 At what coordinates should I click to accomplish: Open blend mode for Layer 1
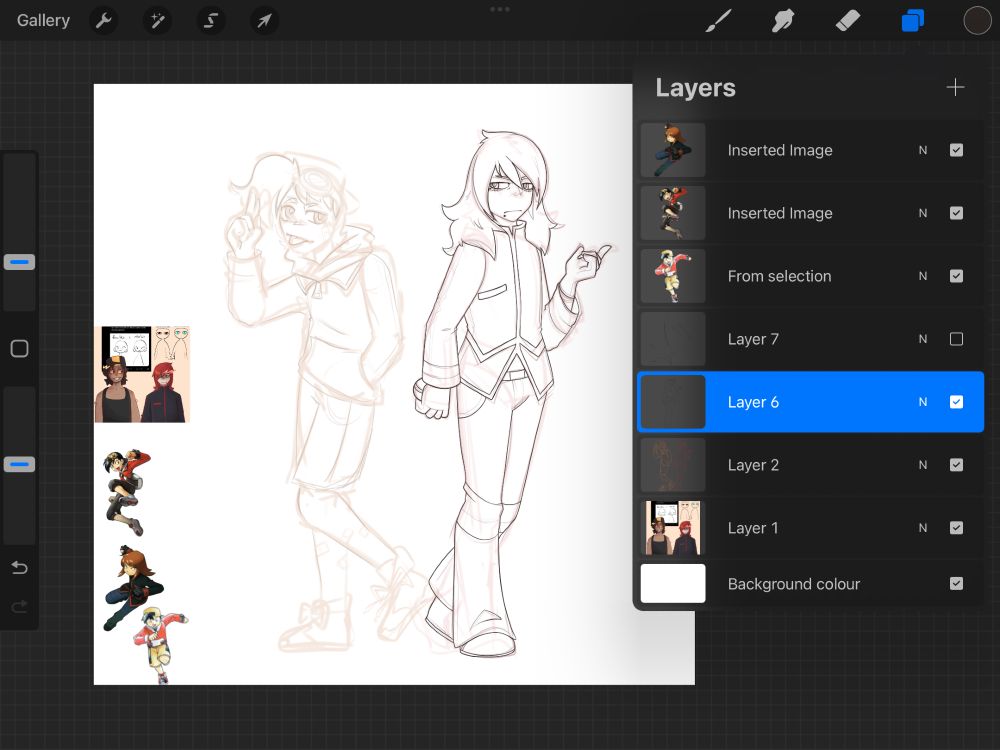click(923, 528)
